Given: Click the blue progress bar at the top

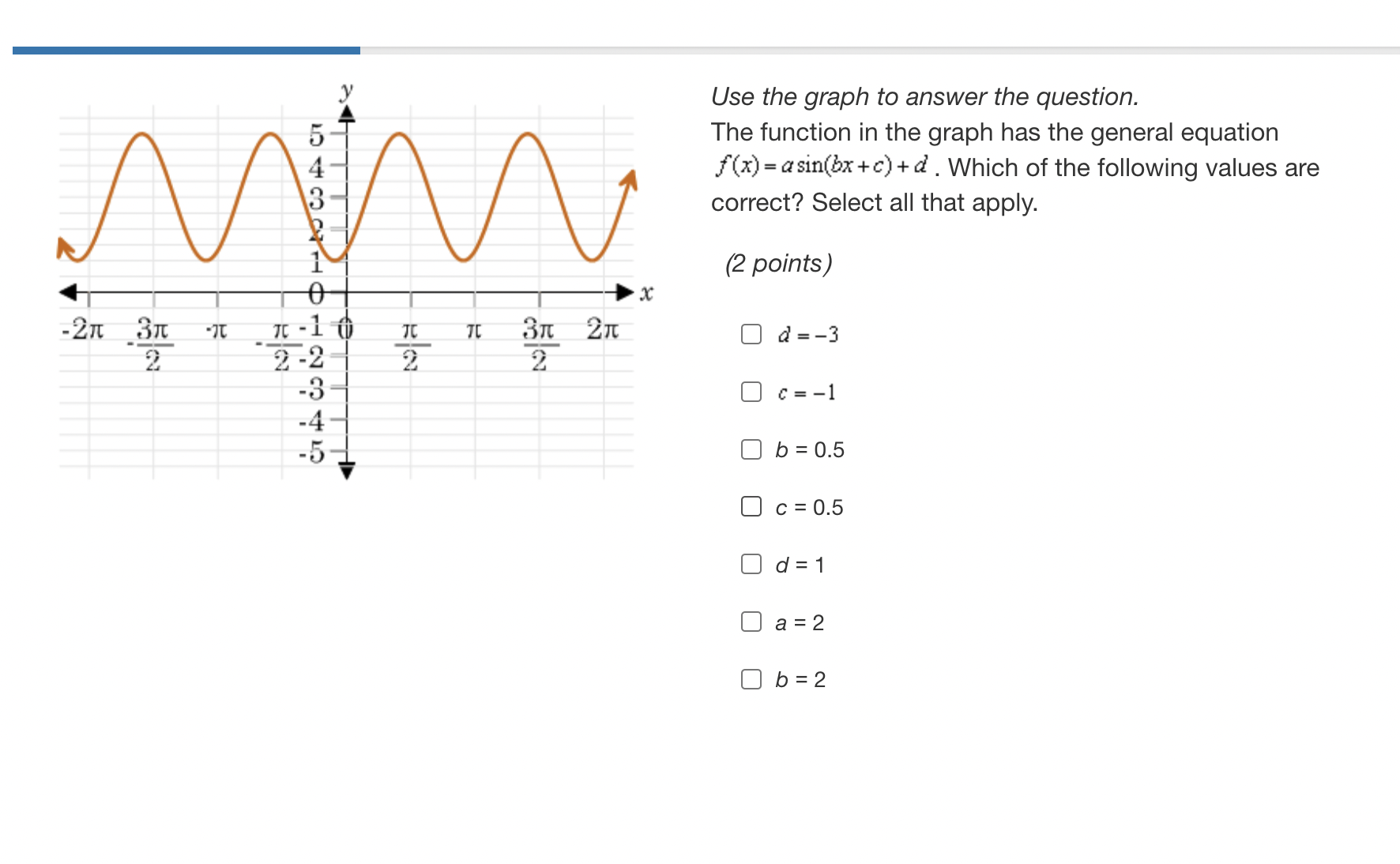Looking at the screenshot, I should click(x=182, y=50).
